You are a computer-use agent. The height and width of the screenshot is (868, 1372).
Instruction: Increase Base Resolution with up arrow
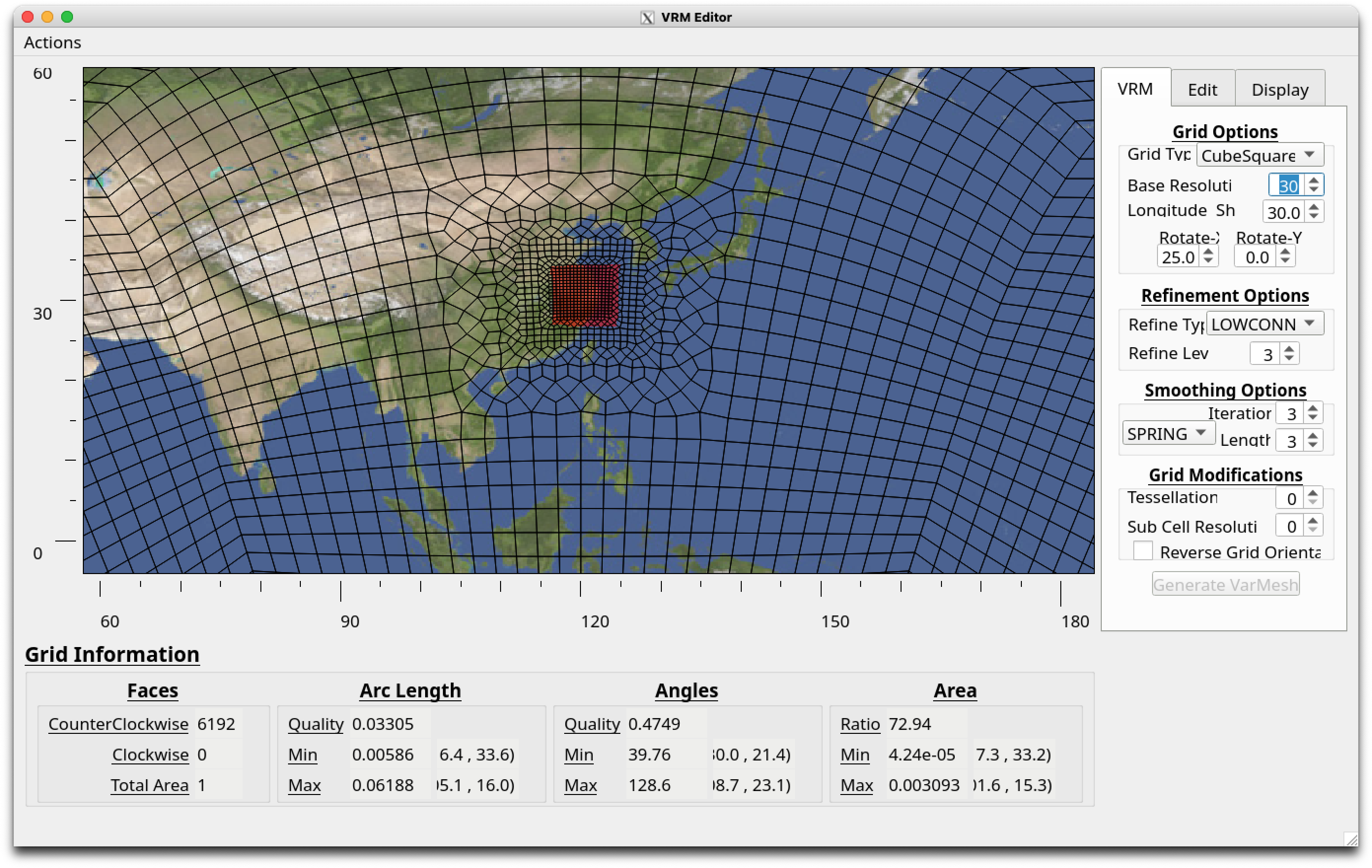pos(1313,180)
